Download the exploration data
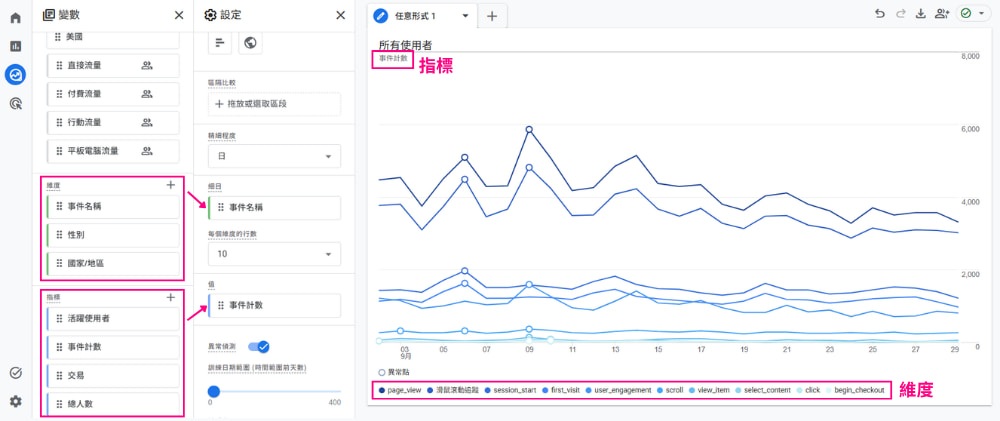1000x421 pixels. point(920,13)
